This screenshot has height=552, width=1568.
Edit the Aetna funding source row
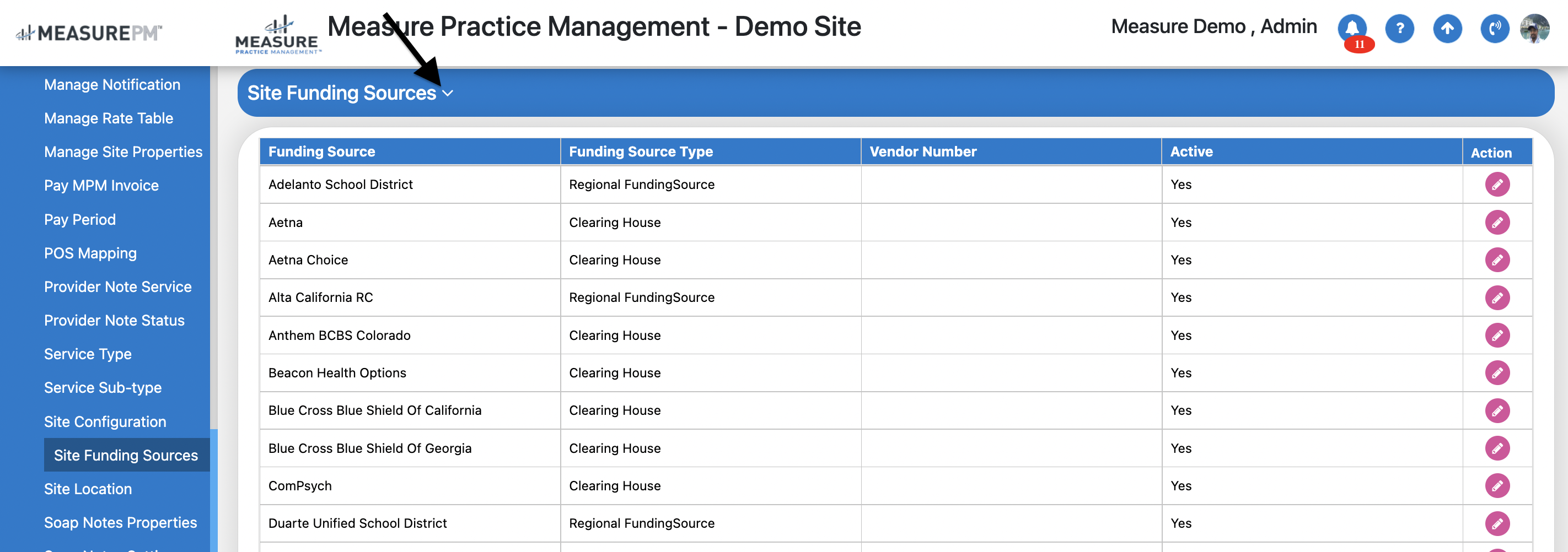[x=1497, y=222]
